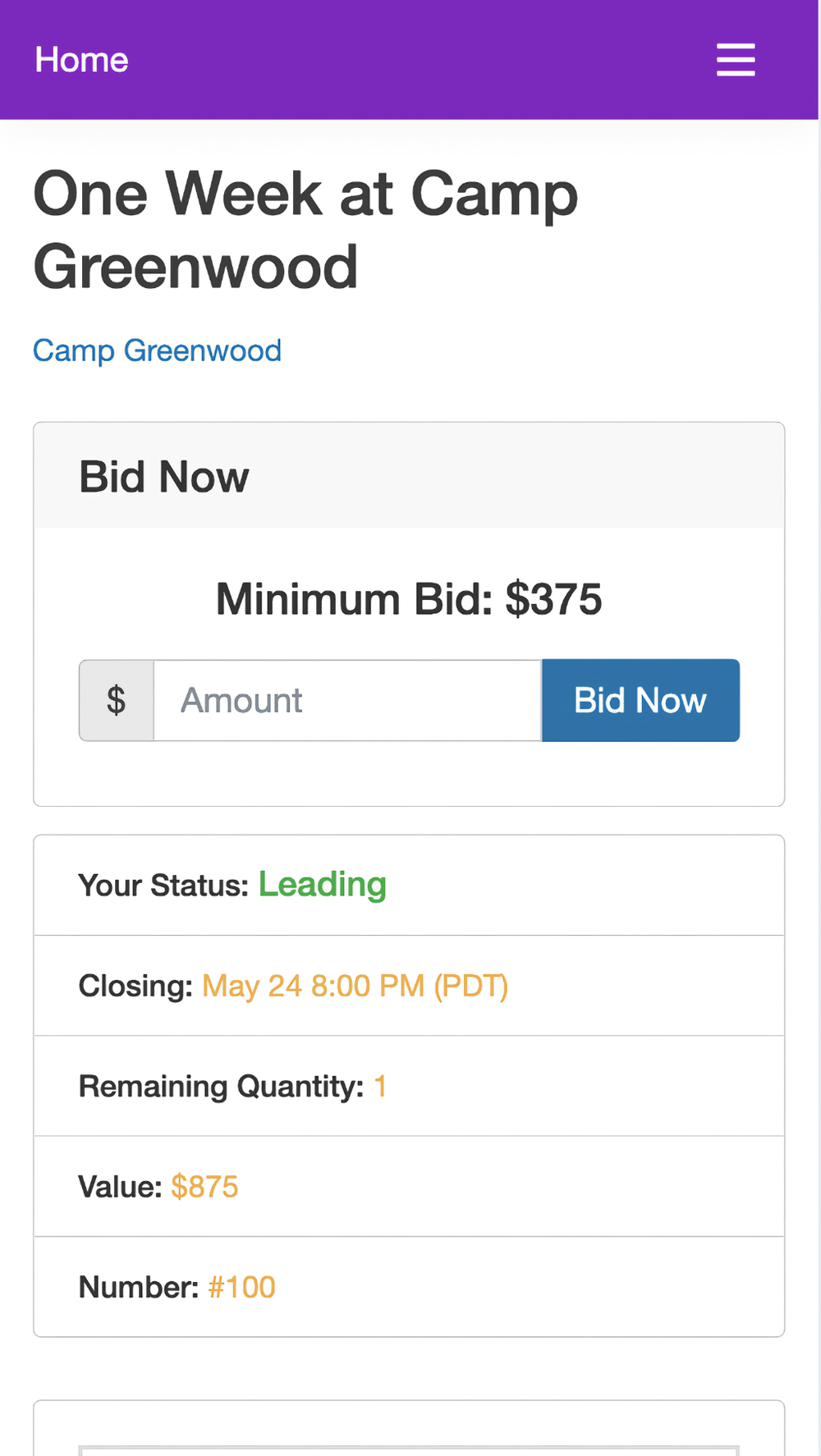Click the Closing label
The image size is (821, 1456).
point(135,986)
